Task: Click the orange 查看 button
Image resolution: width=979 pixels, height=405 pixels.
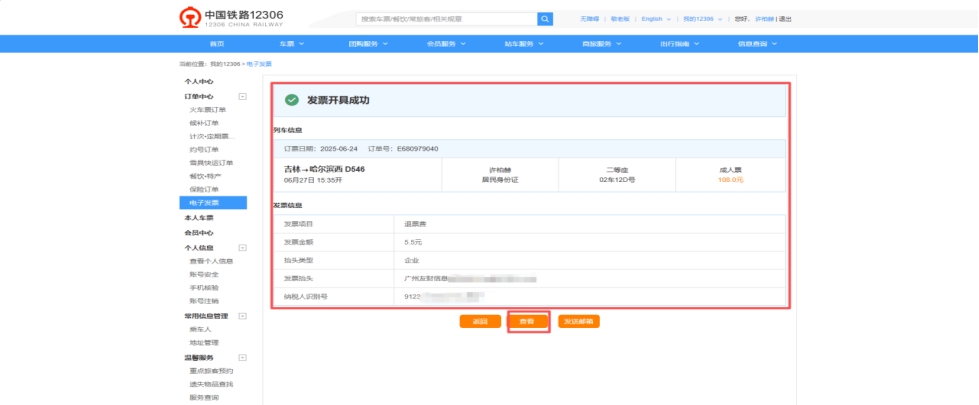Action: (528, 321)
